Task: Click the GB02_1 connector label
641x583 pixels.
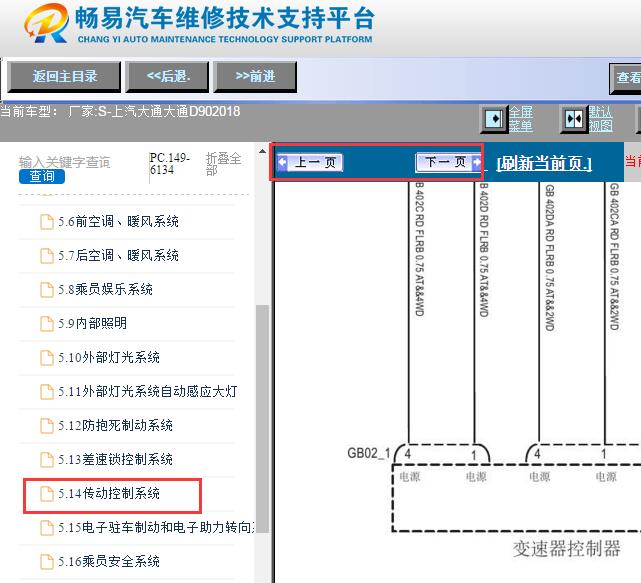Action: (369, 453)
